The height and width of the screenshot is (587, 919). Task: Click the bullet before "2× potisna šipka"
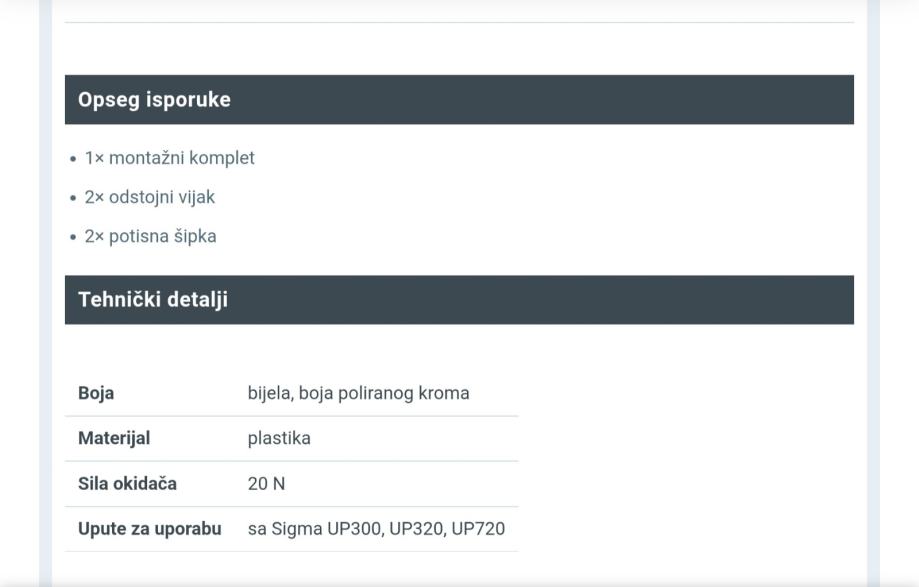pyautogui.click(x=74, y=237)
